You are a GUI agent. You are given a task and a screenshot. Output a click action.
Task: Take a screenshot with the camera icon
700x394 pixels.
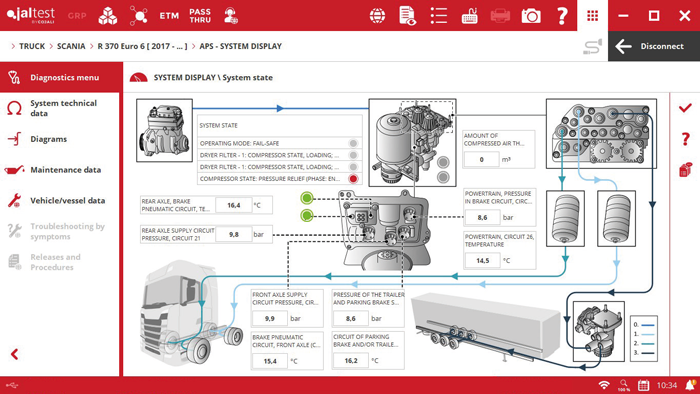[531, 16]
